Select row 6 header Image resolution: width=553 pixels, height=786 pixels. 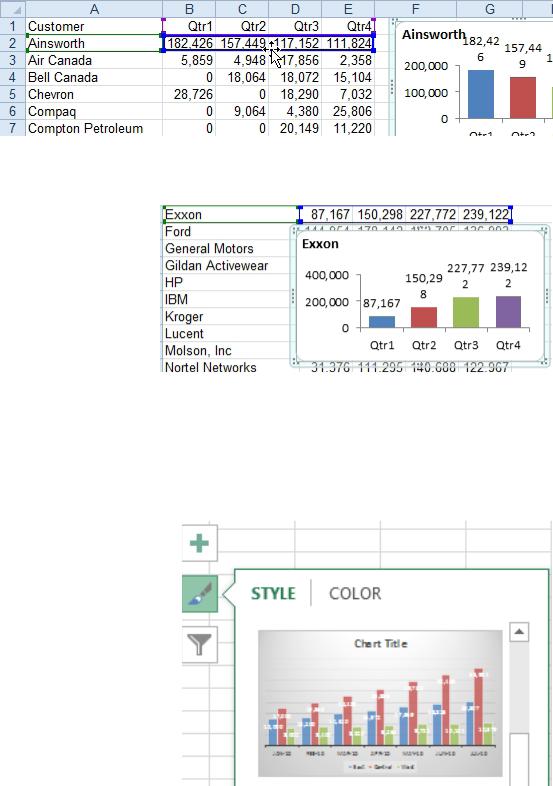coord(13,111)
